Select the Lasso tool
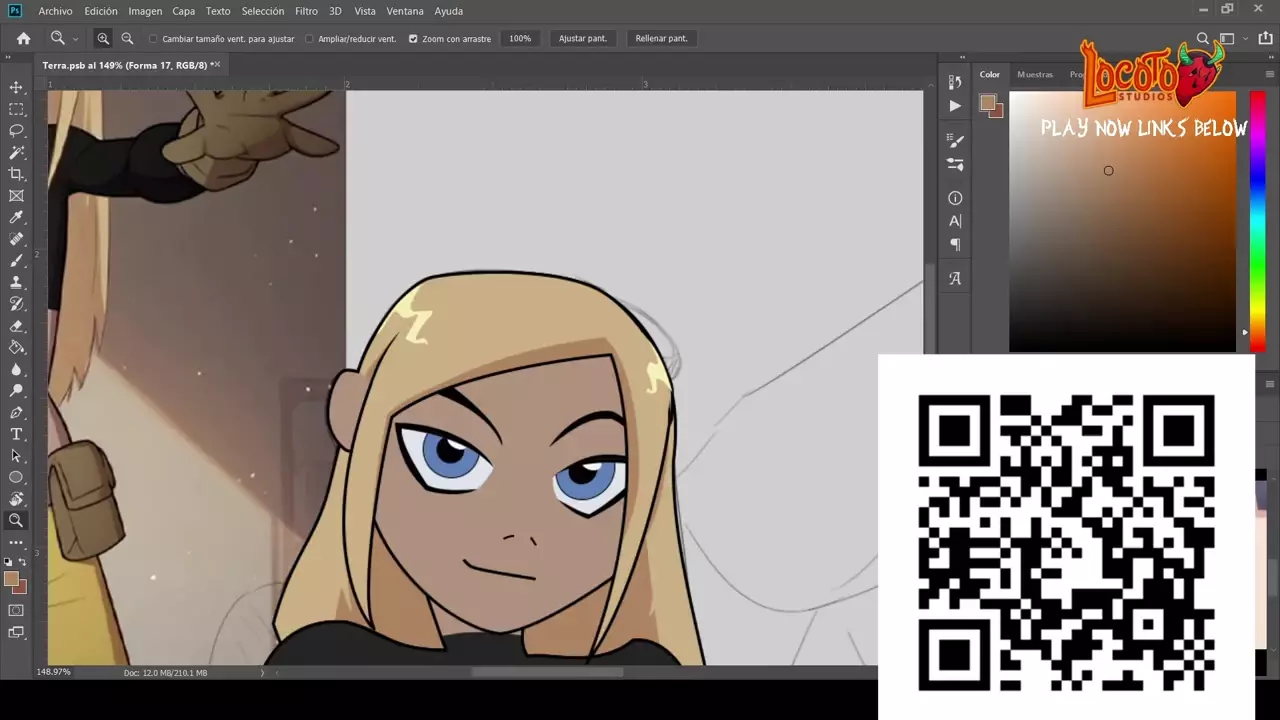 click(x=16, y=131)
